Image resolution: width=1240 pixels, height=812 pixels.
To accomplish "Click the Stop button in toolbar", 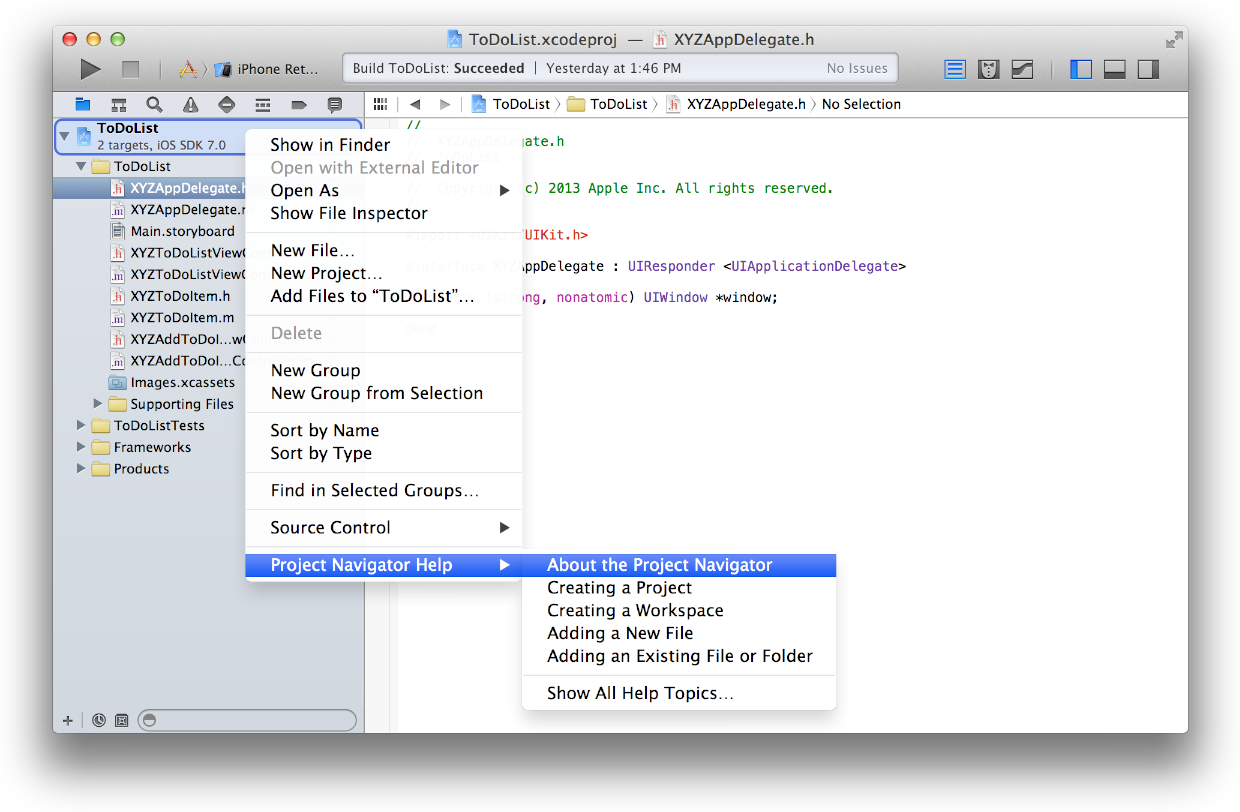I will 130,69.
